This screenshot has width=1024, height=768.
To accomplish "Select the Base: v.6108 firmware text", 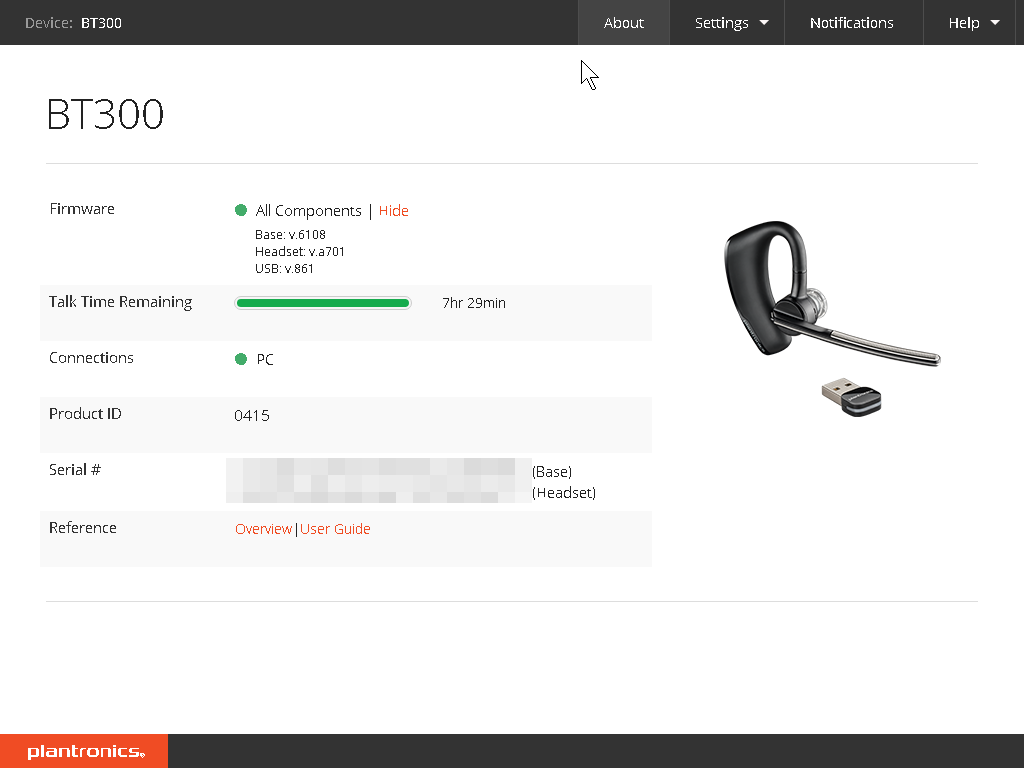I will point(290,234).
